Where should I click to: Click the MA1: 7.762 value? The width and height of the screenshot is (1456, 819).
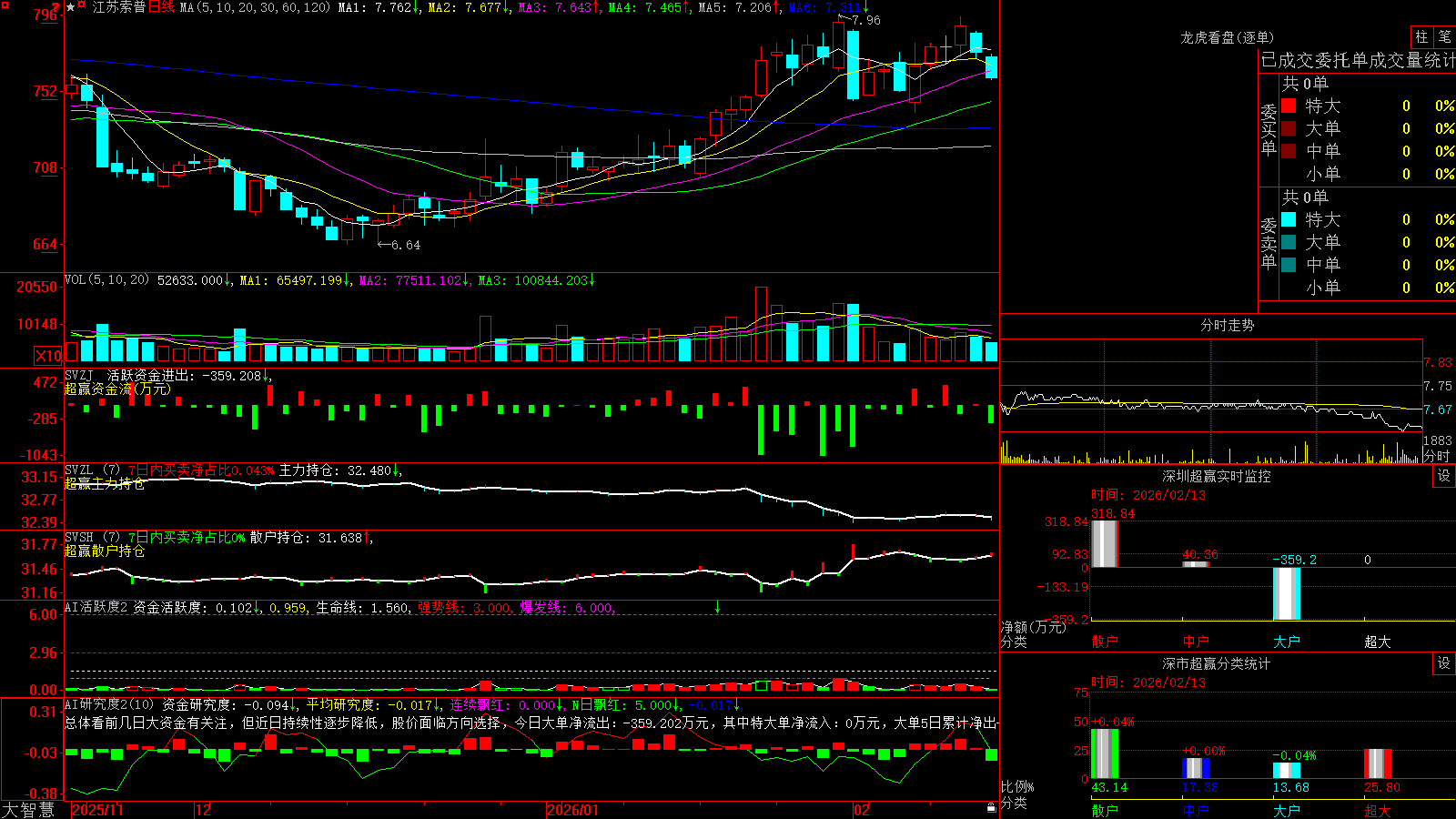point(374,7)
